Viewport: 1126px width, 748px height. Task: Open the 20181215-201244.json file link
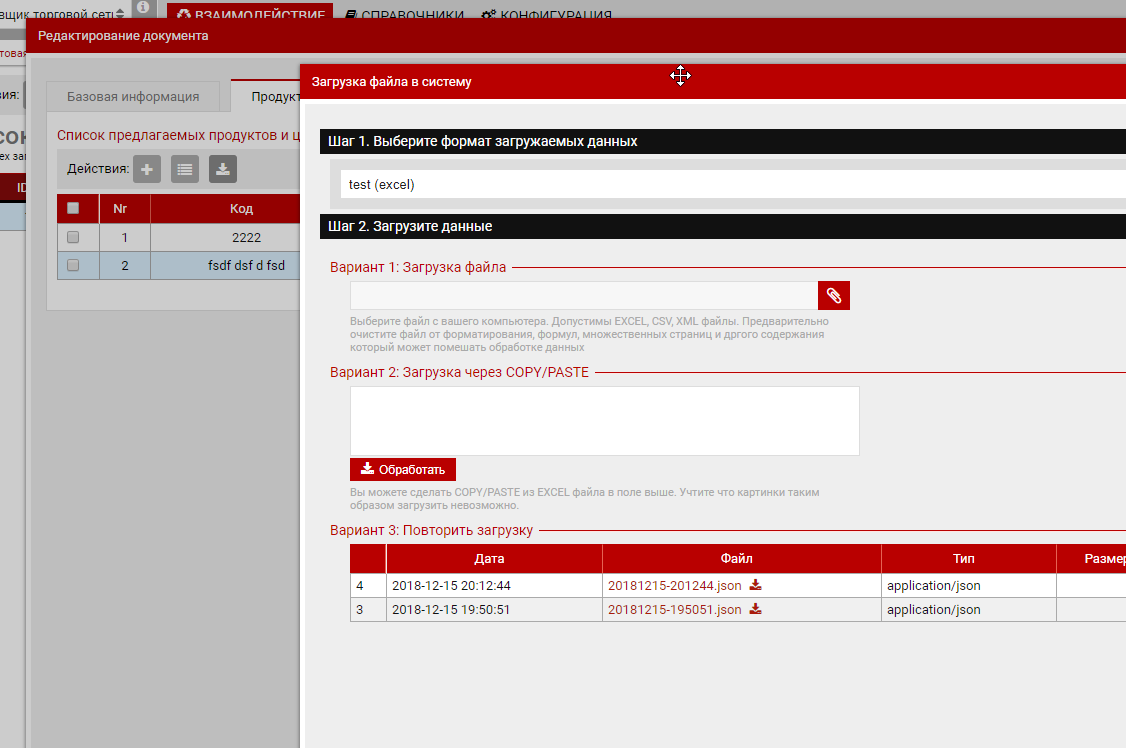pyautogui.click(x=674, y=586)
